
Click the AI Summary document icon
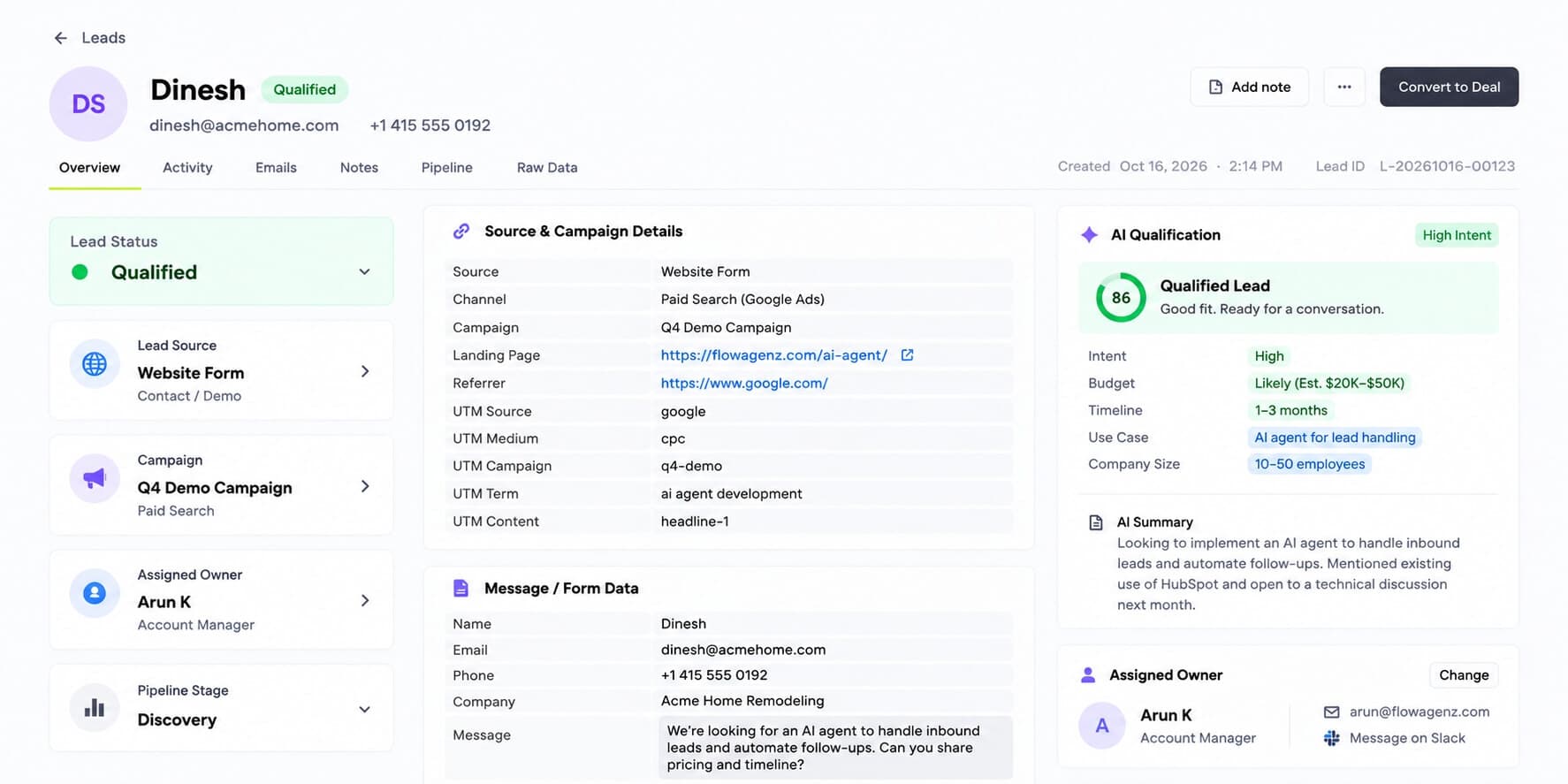pos(1096,522)
